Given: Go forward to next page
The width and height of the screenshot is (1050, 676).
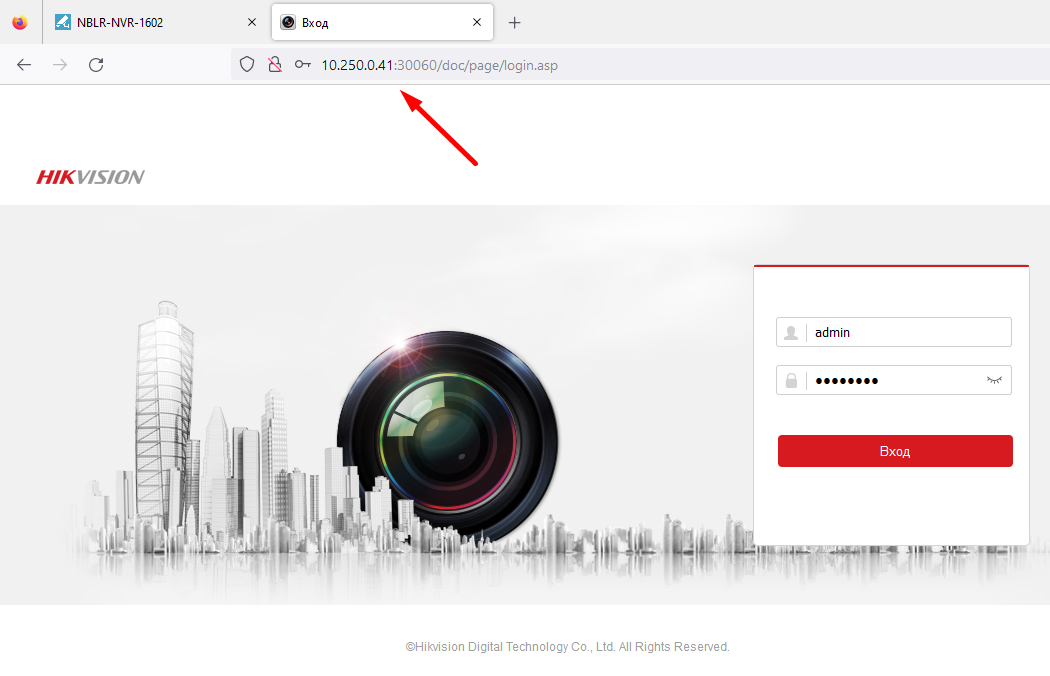Looking at the screenshot, I should (x=60, y=65).
